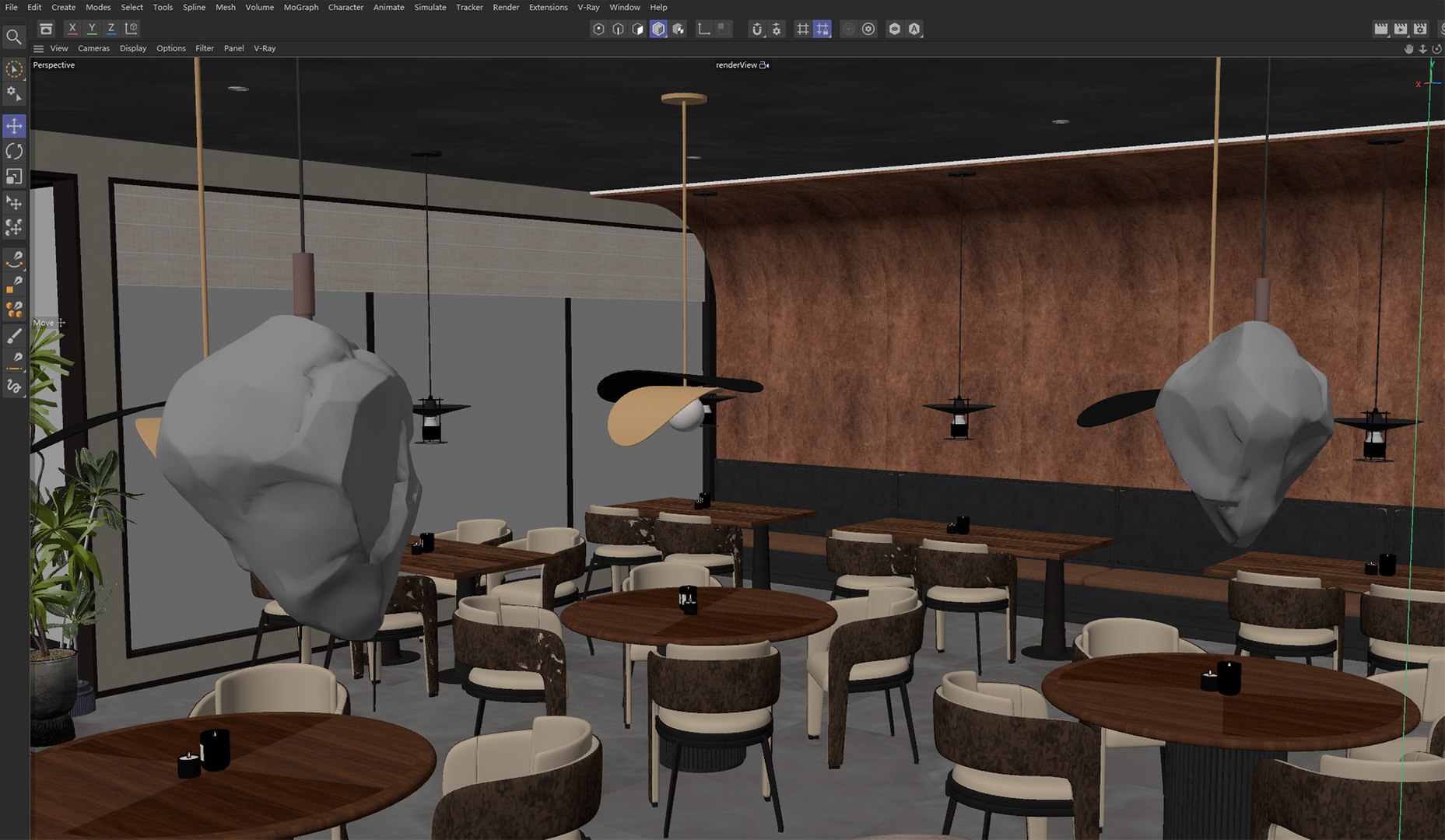Toggle the X axis lock
The height and width of the screenshot is (840, 1445).
click(x=72, y=29)
